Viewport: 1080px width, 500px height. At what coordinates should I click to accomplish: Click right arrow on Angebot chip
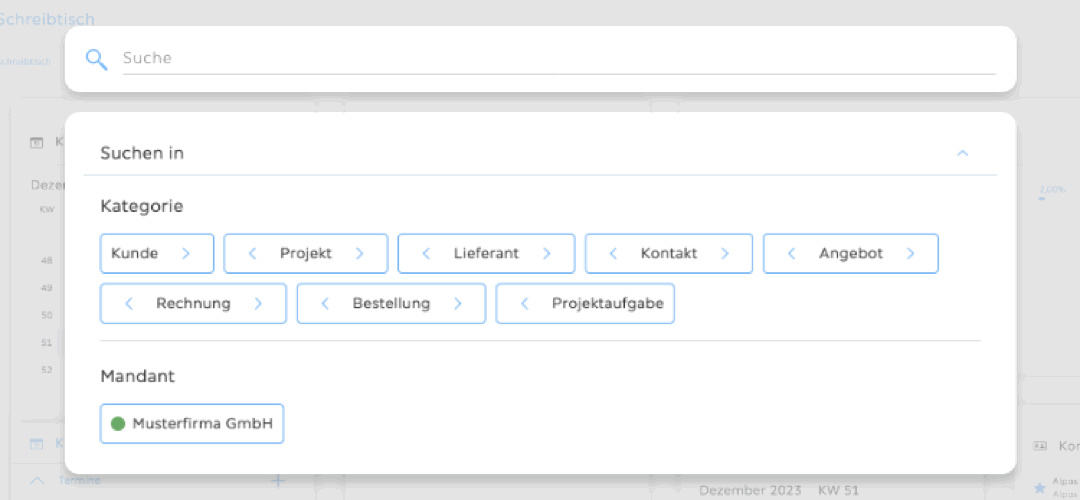[x=910, y=254]
